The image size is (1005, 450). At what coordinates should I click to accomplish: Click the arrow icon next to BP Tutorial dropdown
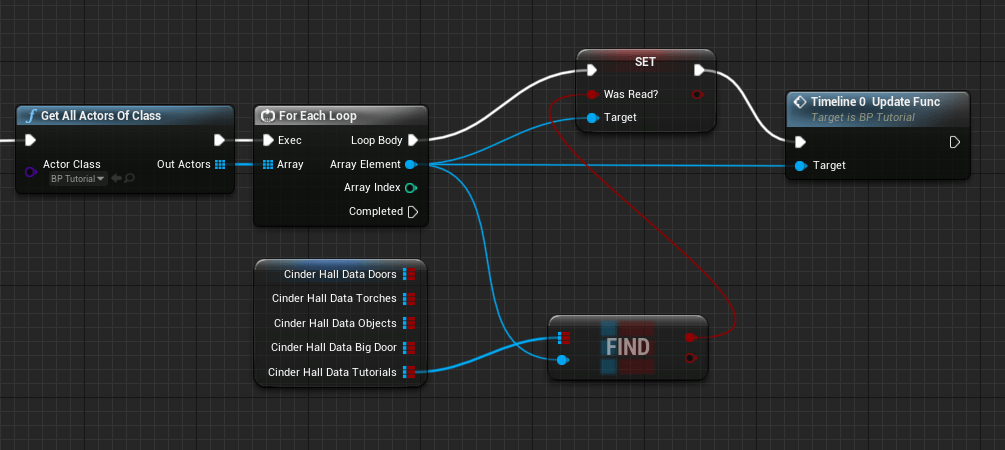click(116, 178)
